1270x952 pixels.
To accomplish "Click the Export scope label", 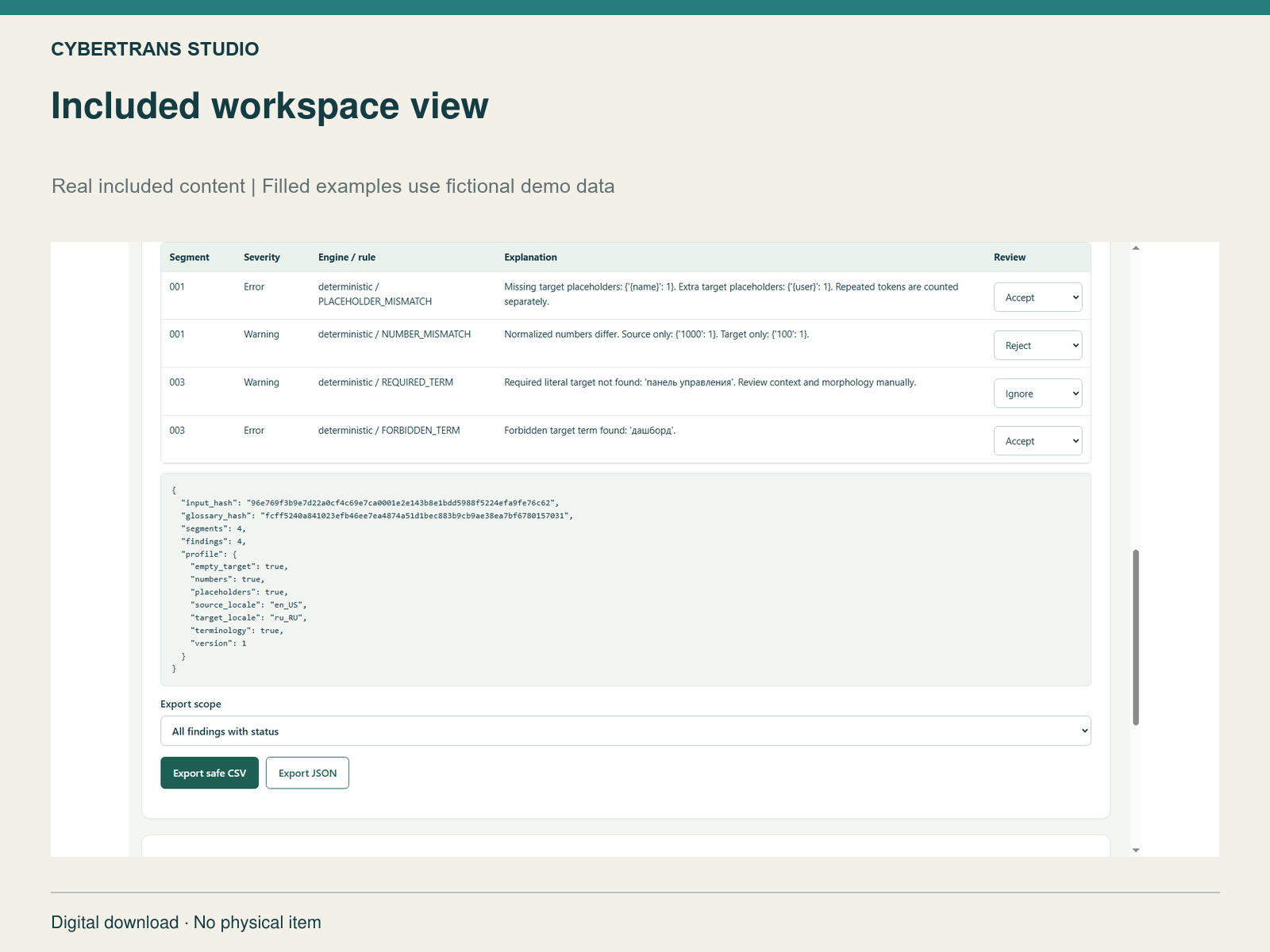I will 190,704.
